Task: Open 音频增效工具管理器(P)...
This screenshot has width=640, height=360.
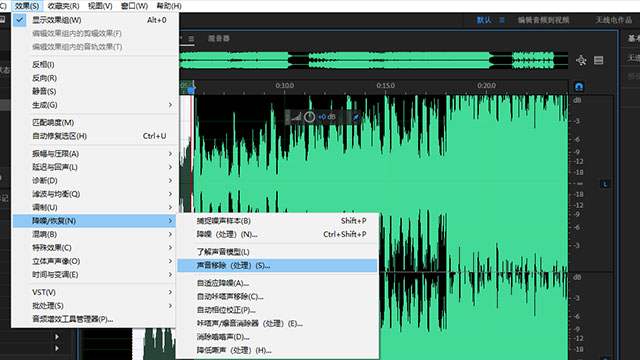Action: pyautogui.click(x=95, y=319)
